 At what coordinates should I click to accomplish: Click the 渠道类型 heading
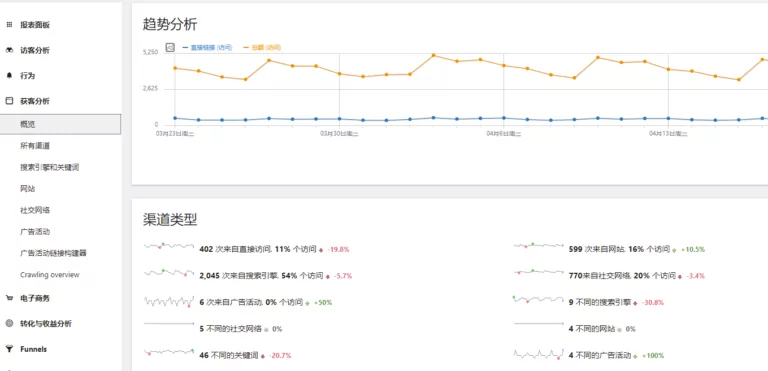(x=170, y=220)
